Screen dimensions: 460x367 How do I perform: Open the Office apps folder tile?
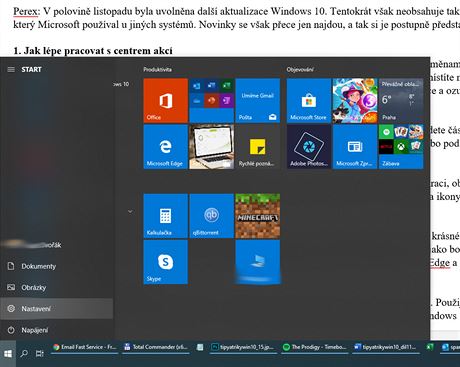pos(212,100)
